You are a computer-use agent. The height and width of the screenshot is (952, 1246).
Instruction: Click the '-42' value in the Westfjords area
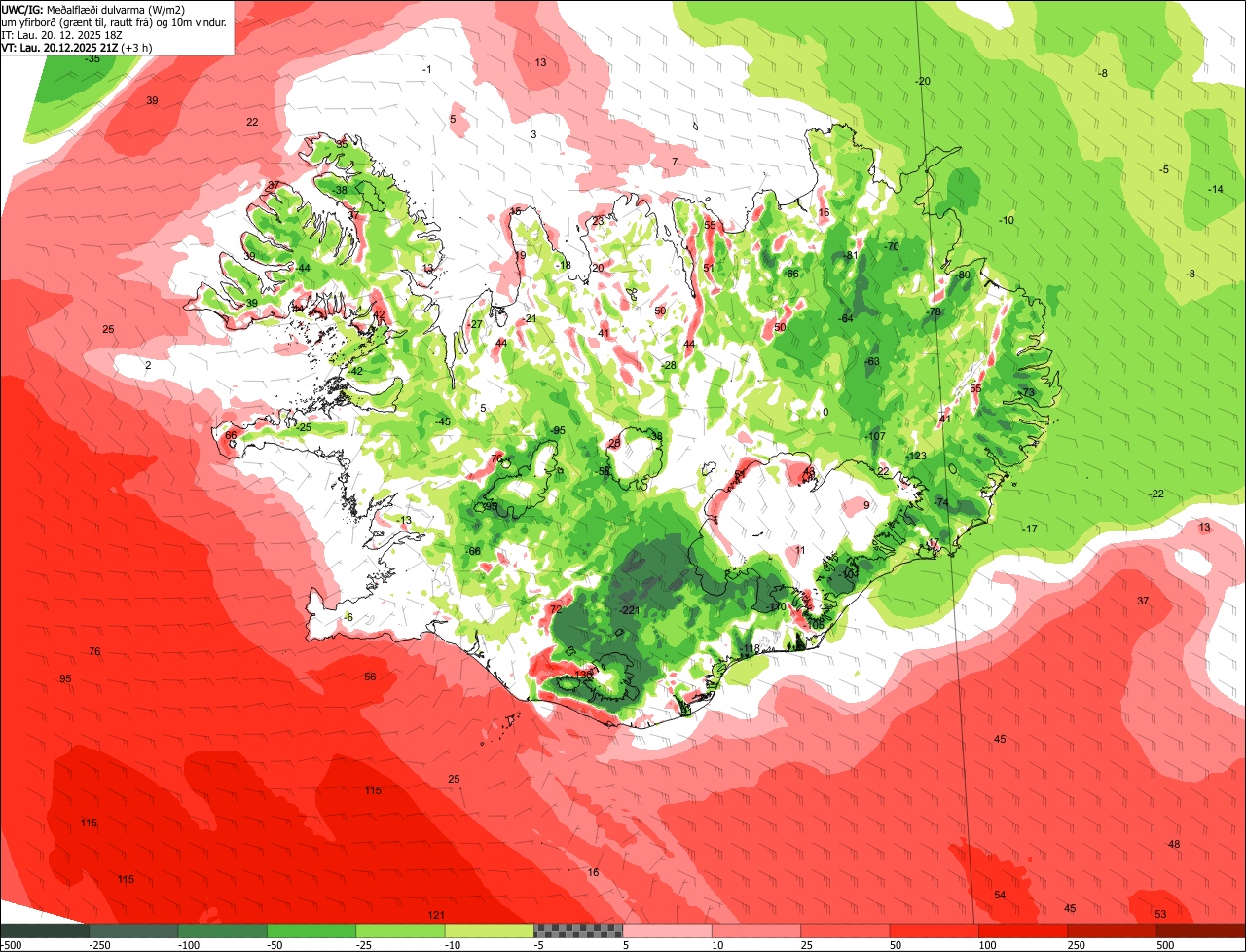355,371
